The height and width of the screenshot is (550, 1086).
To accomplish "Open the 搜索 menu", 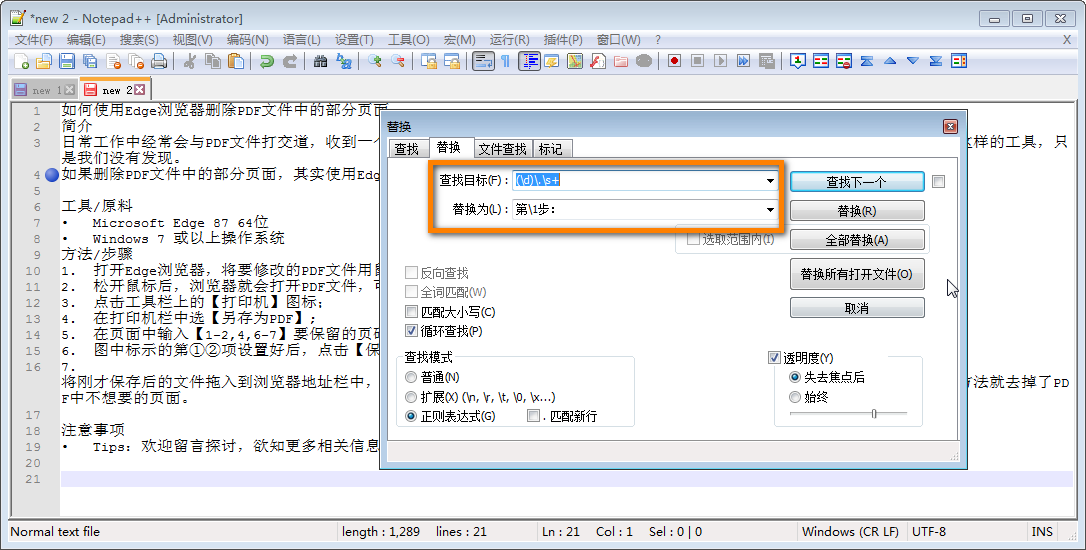I will pos(139,39).
